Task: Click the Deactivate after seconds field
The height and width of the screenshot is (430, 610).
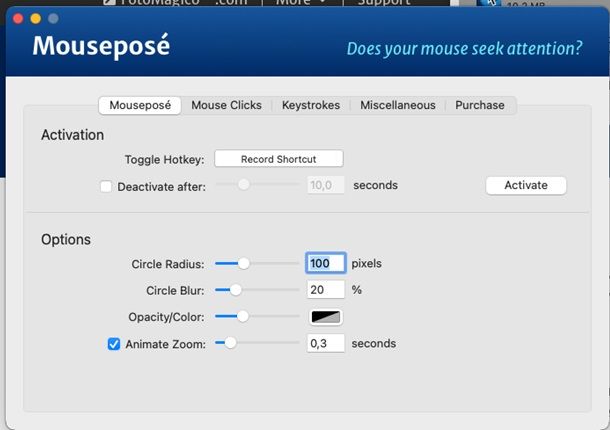Action: [x=326, y=185]
